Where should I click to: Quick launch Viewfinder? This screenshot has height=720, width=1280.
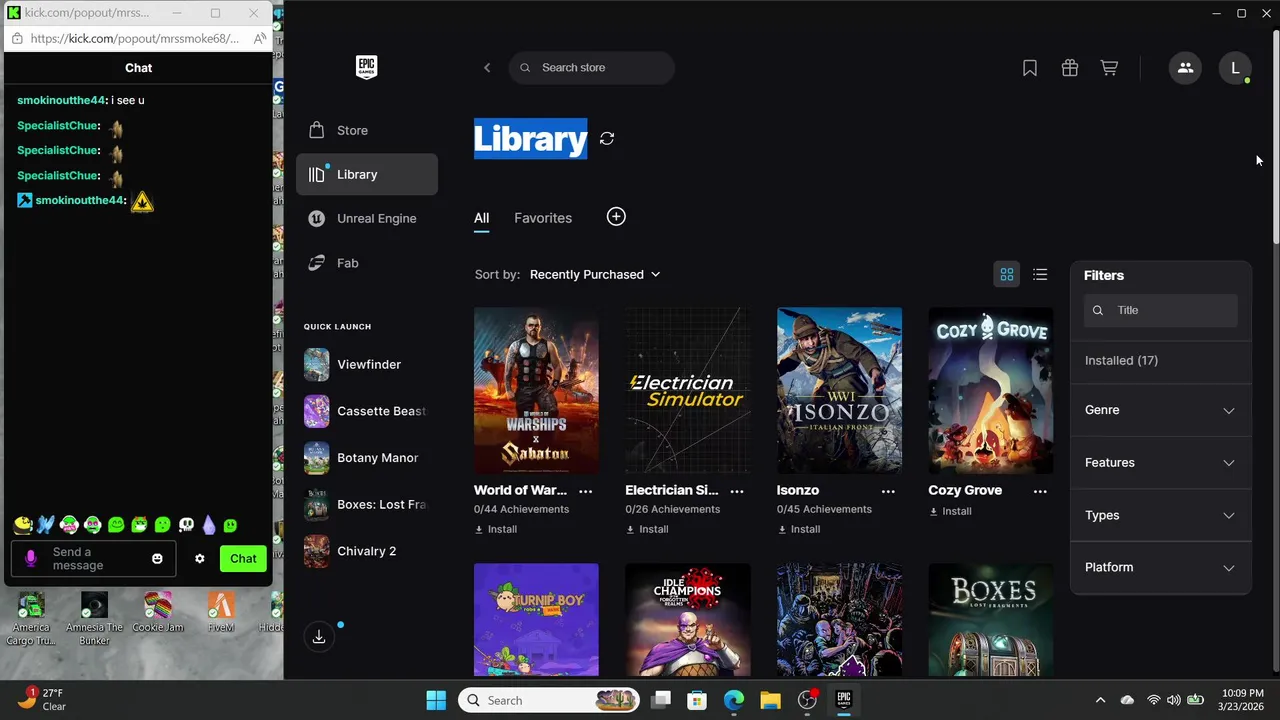(x=367, y=364)
